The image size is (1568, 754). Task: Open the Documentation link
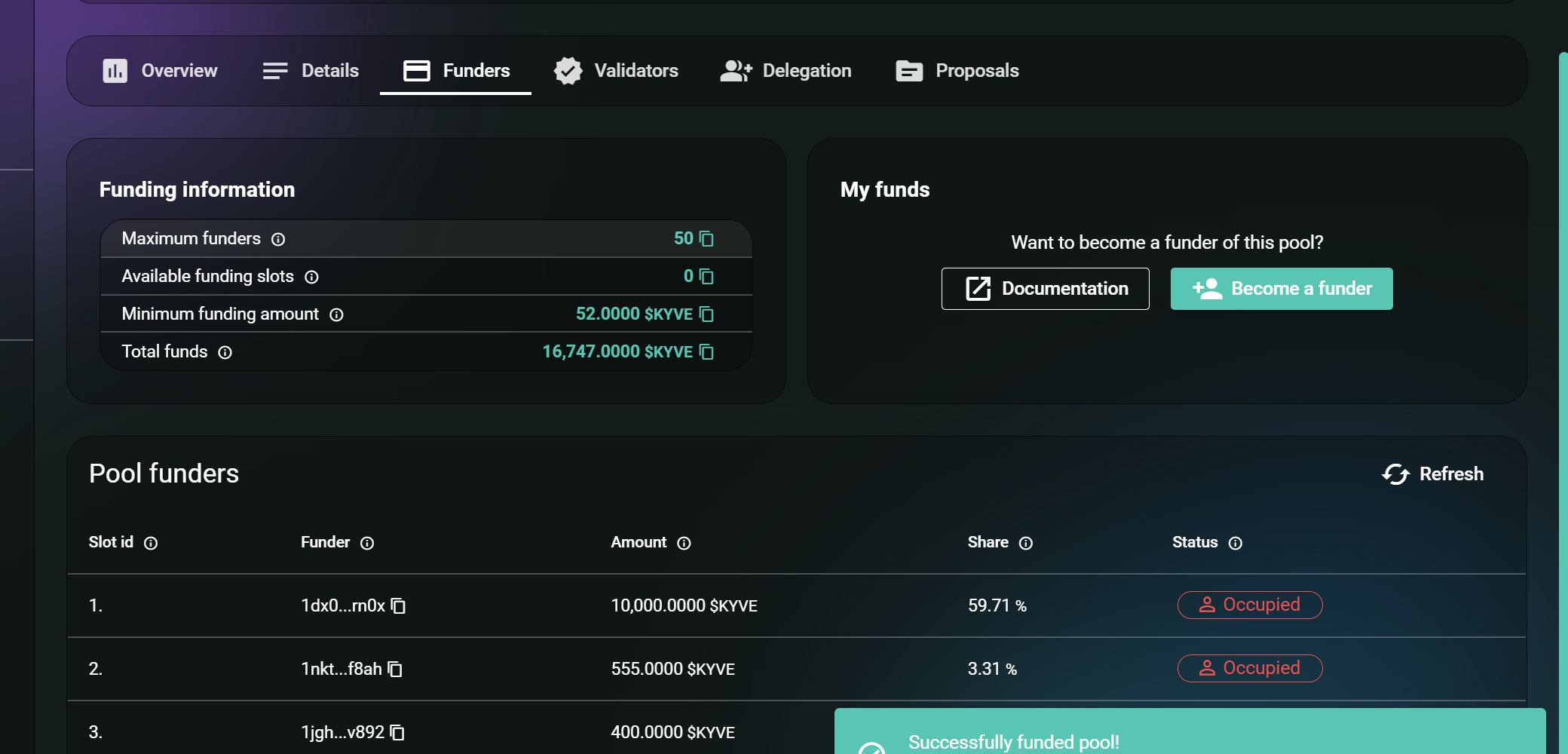(1045, 289)
